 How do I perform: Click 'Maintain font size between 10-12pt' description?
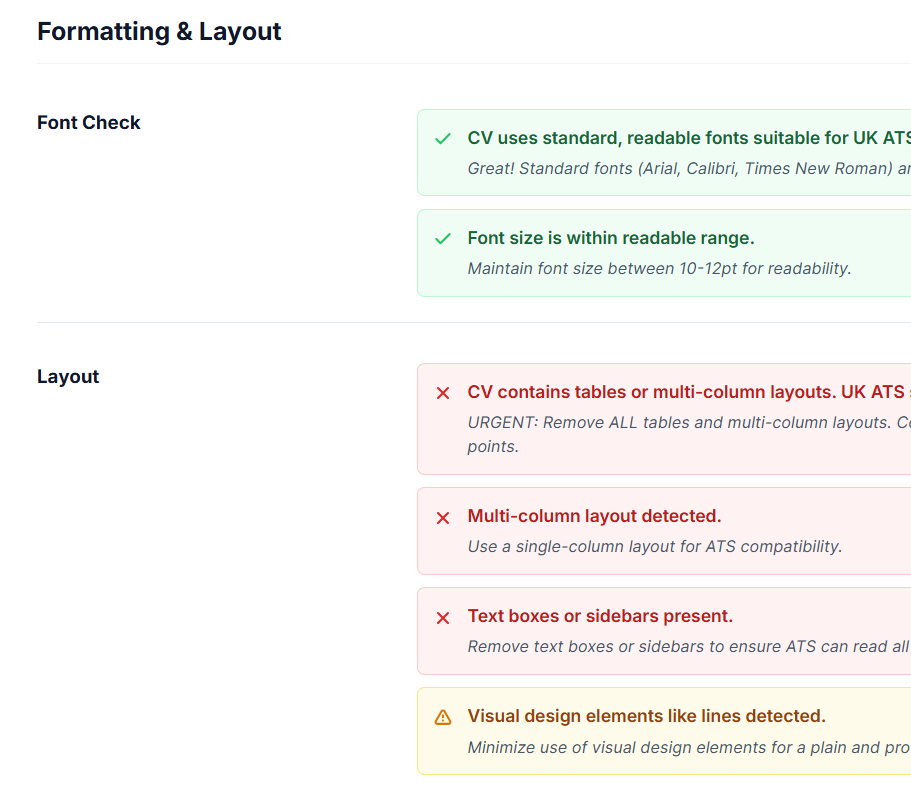coord(659,268)
